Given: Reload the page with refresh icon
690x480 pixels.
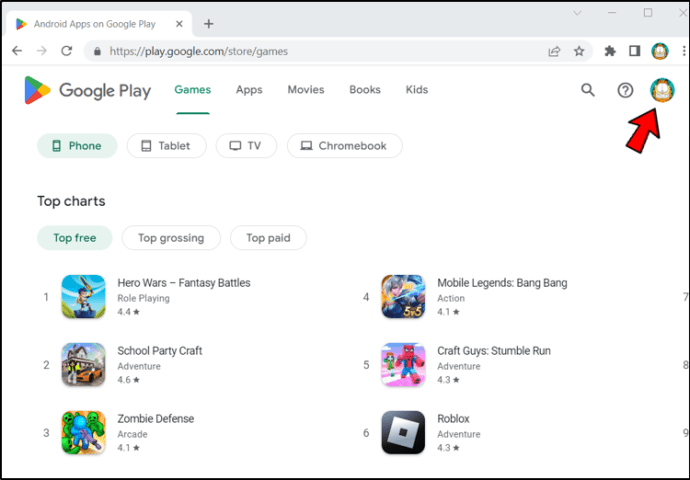Looking at the screenshot, I should click(x=66, y=51).
